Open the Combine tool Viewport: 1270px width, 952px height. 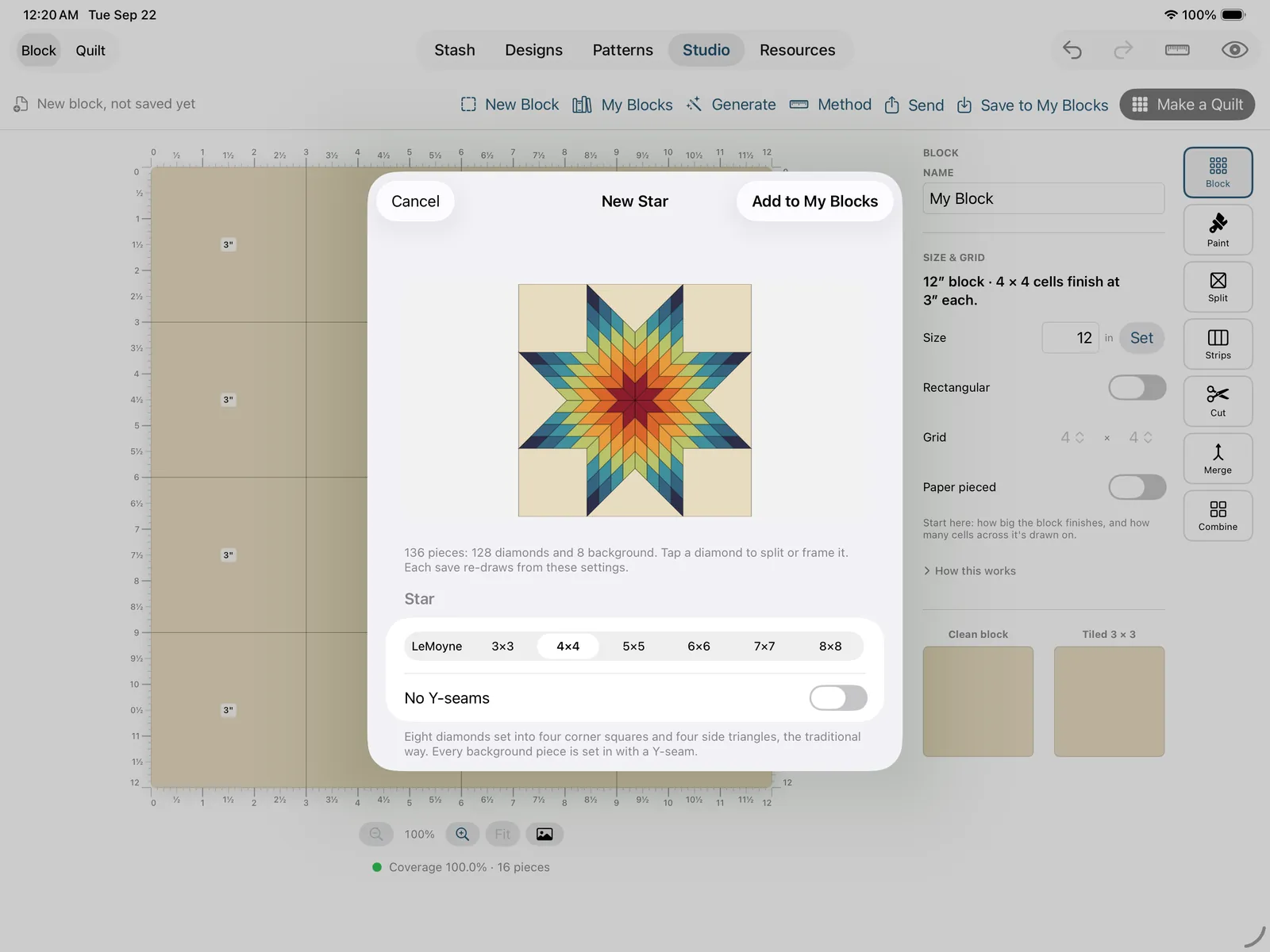pyautogui.click(x=1218, y=516)
